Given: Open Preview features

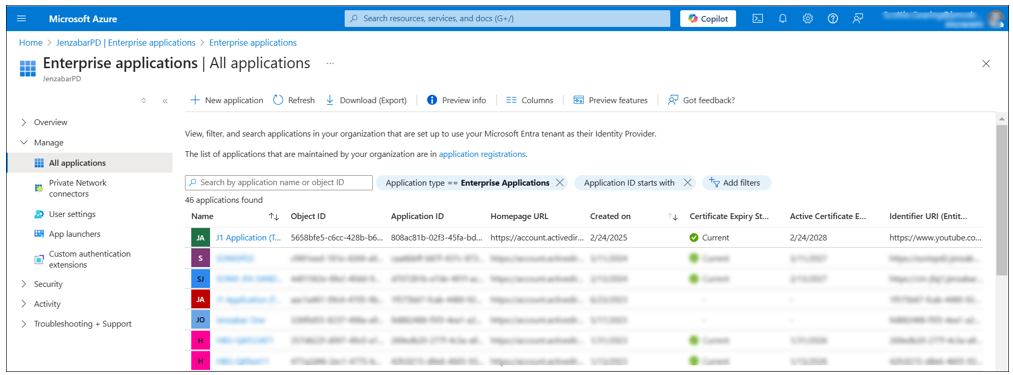Looking at the screenshot, I should (x=611, y=100).
